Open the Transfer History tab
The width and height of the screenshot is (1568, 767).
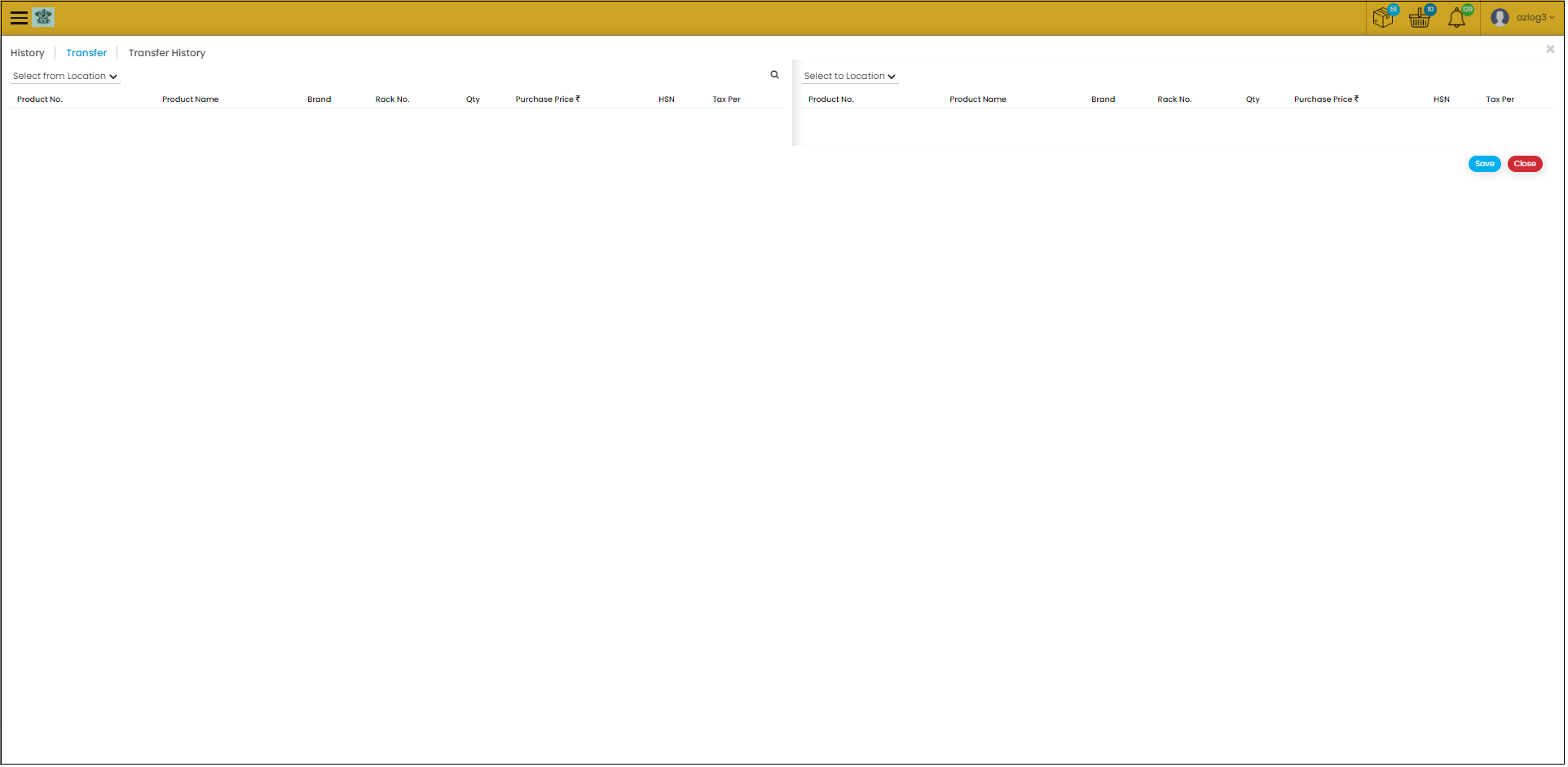pyautogui.click(x=168, y=53)
